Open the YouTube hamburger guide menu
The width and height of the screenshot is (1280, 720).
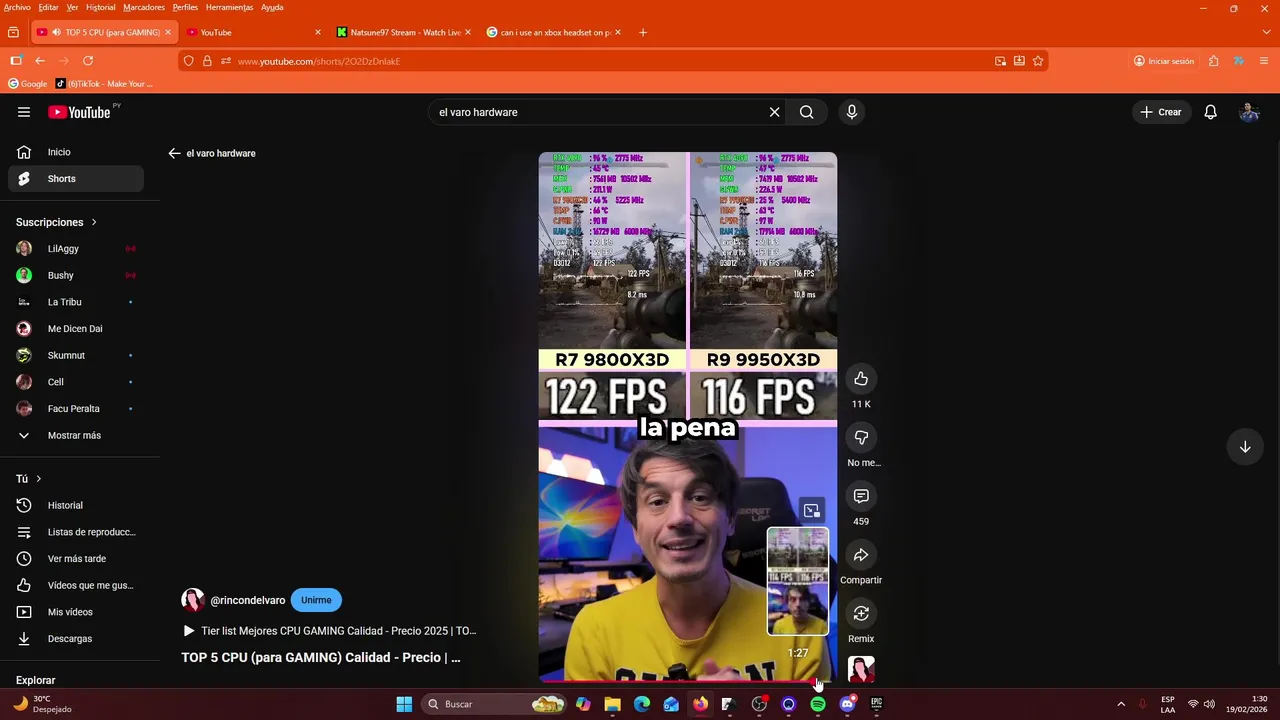point(24,112)
